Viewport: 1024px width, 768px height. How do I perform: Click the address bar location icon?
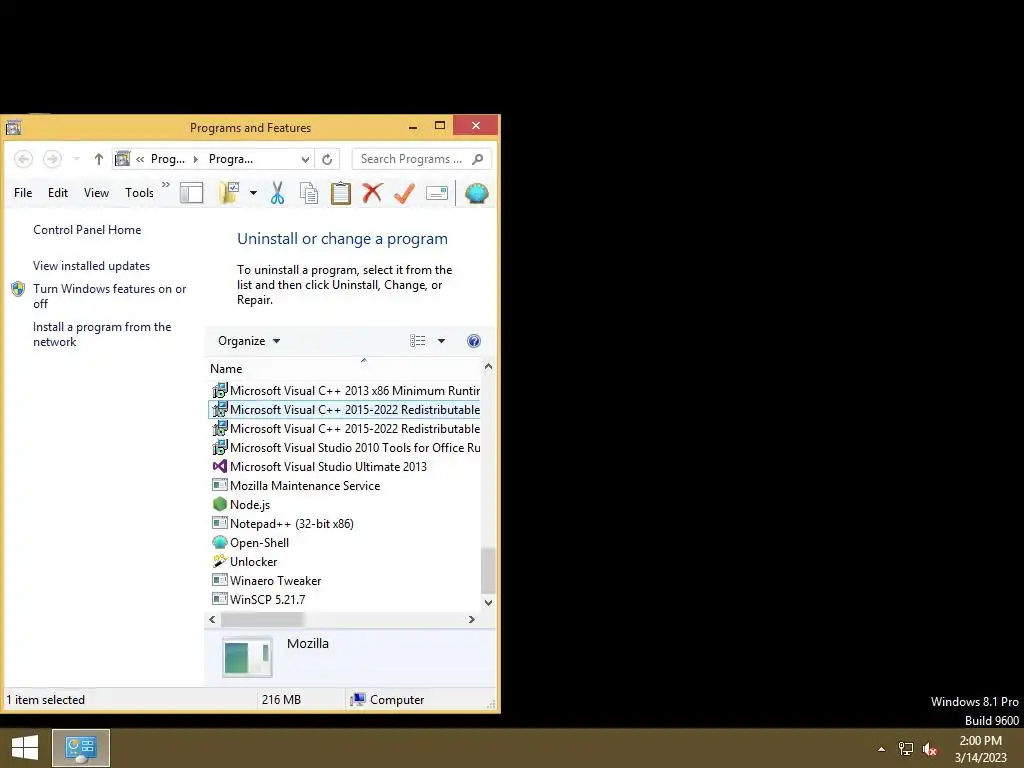(x=122, y=159)
